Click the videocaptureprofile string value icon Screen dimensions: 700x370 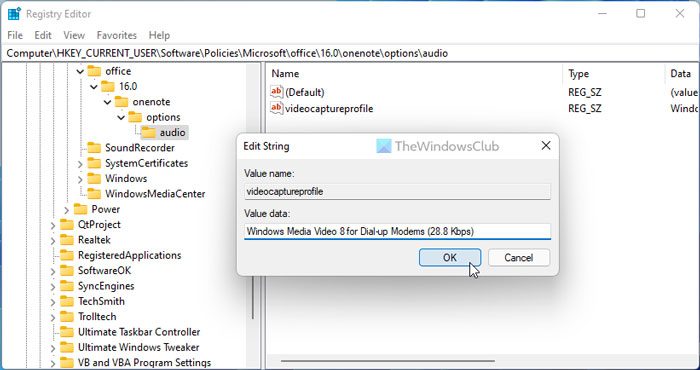(277, 108)
